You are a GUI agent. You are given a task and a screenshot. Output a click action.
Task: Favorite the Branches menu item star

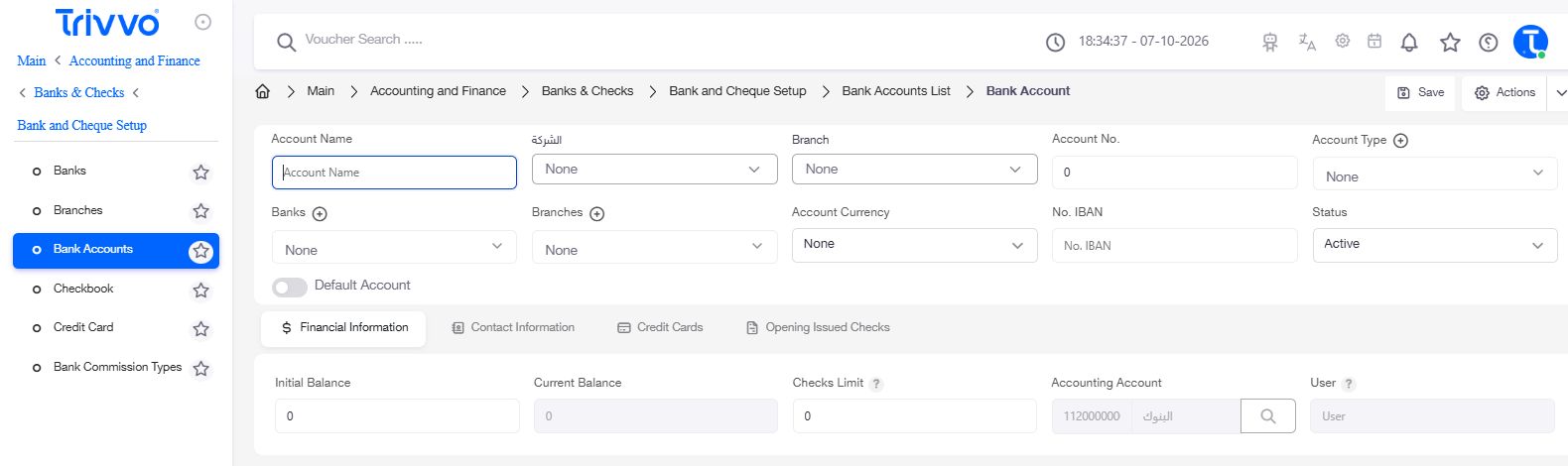pyautogui.click(x=200, y=211)
